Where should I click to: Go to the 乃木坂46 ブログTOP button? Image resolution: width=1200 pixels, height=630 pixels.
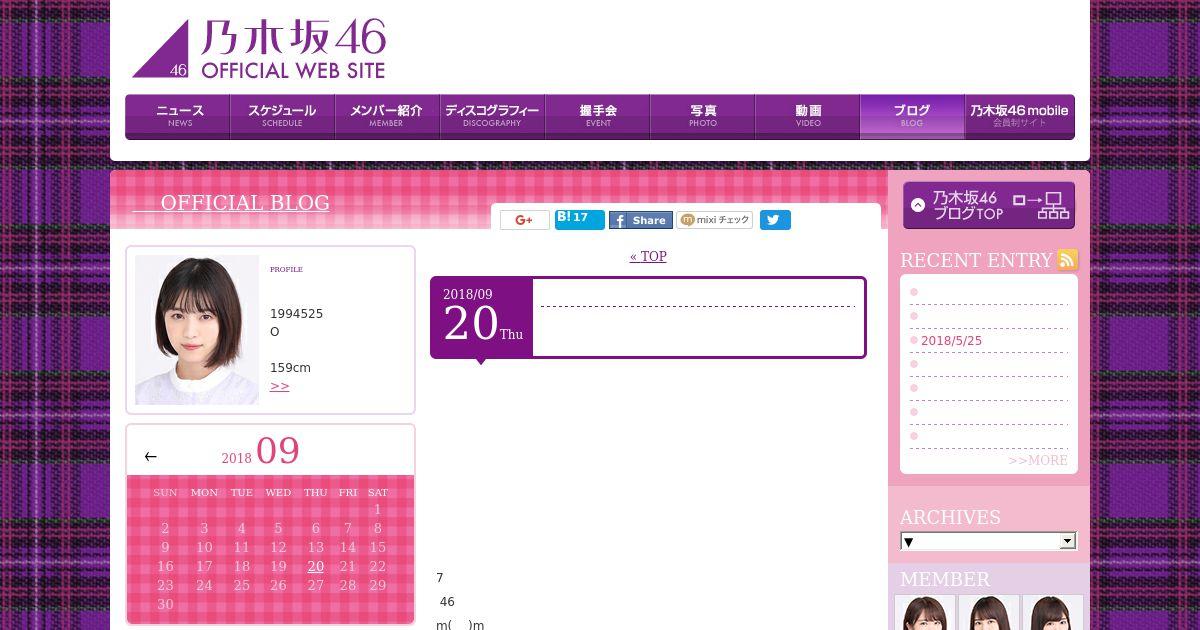[989, 205]
